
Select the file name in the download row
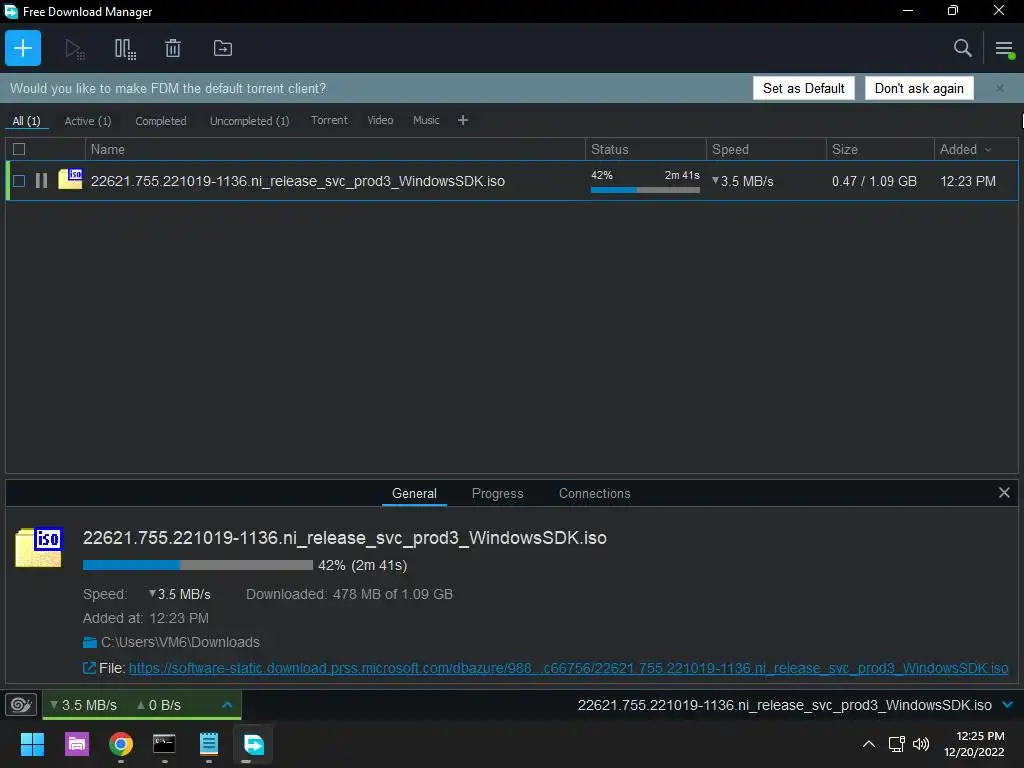click(x=298, y=181)
